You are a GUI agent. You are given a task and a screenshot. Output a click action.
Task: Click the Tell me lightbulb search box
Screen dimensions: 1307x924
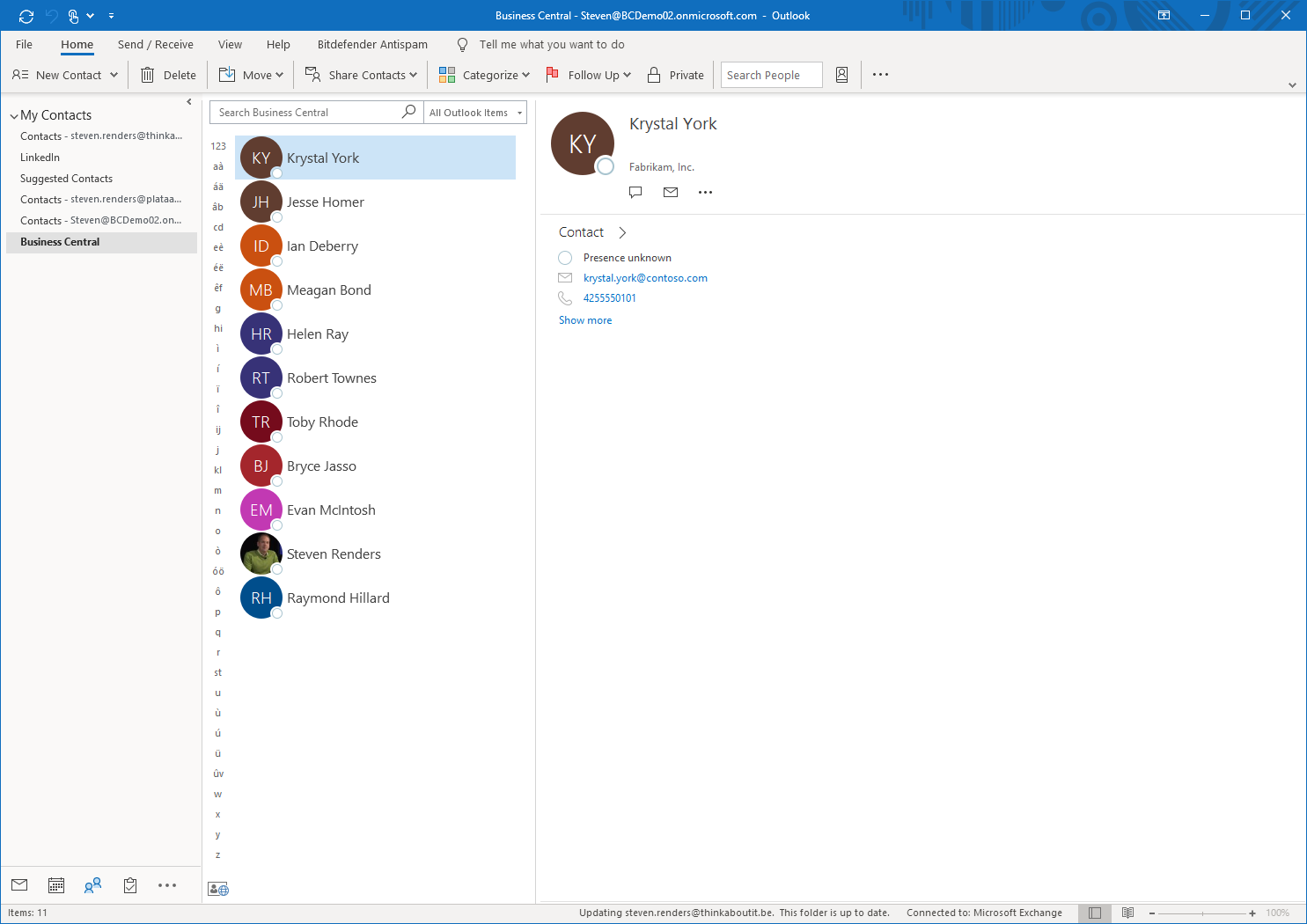pos(540,44)
